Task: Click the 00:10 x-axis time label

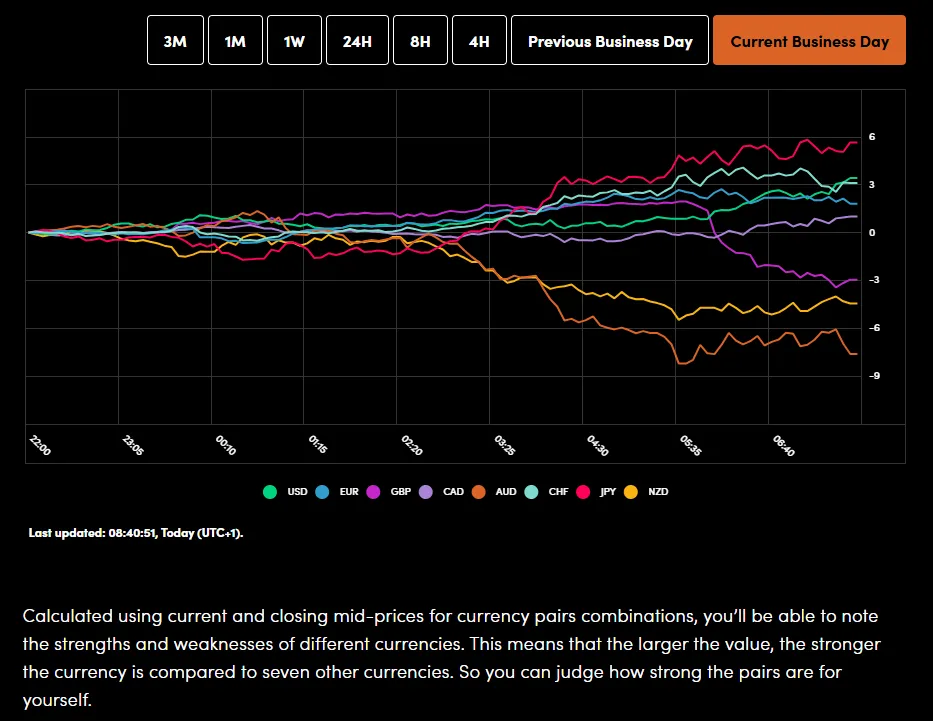Action: click(x=226, y=445)
